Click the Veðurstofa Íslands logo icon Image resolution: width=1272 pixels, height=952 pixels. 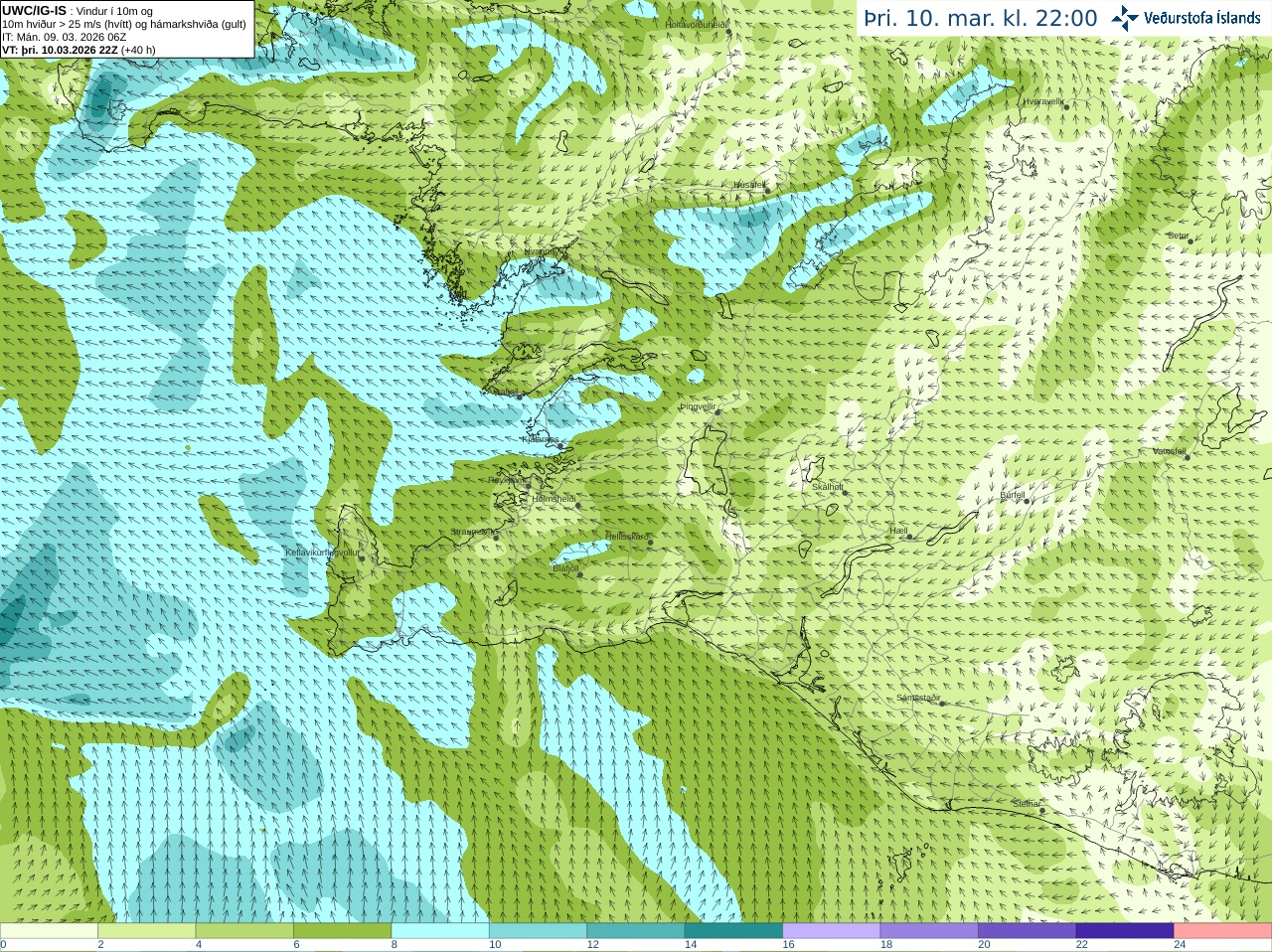click(x=1125, y=18)
